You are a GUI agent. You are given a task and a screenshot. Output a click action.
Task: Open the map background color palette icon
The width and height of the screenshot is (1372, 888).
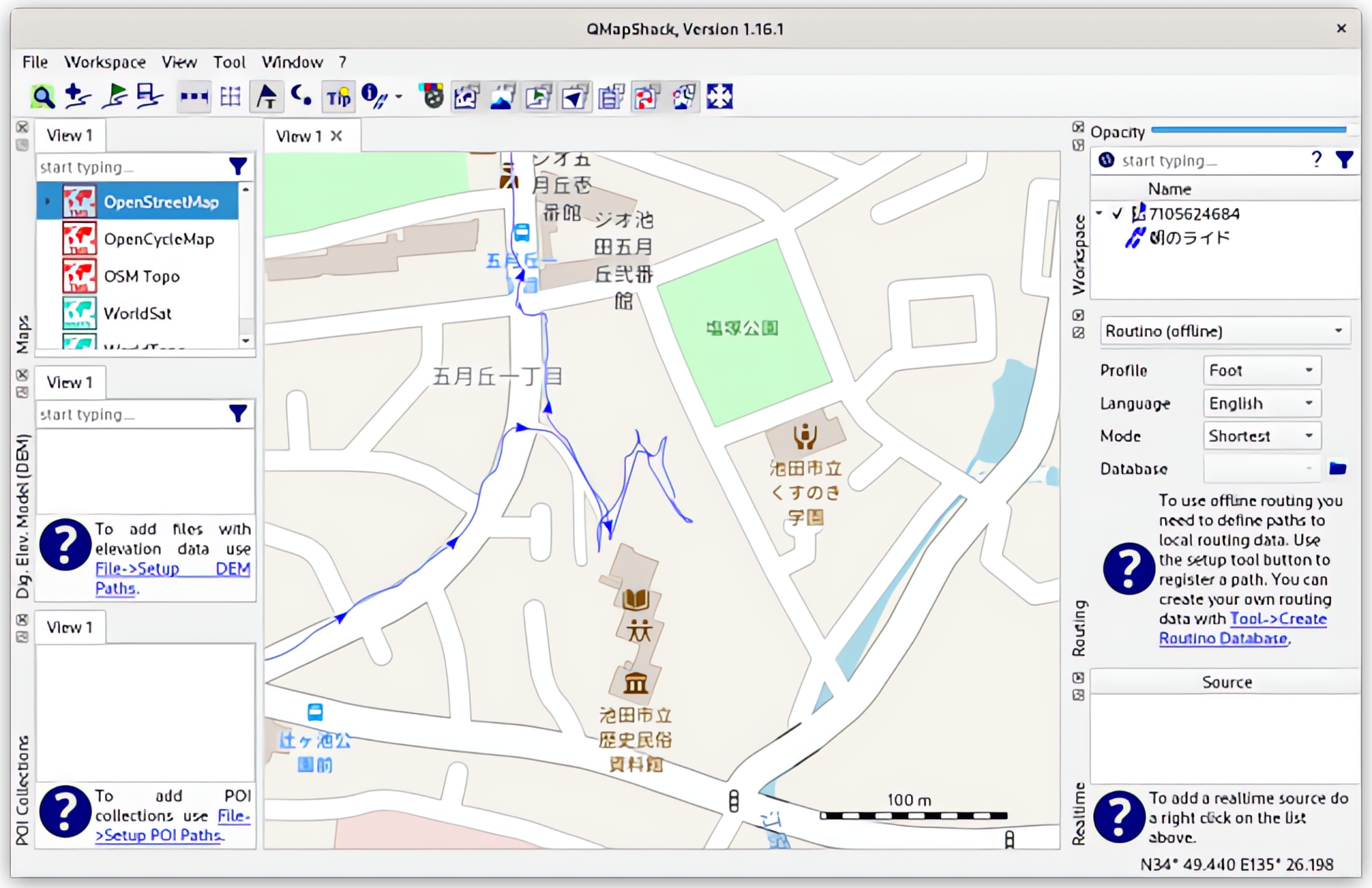pyautogui.click(x=432, y=97)
